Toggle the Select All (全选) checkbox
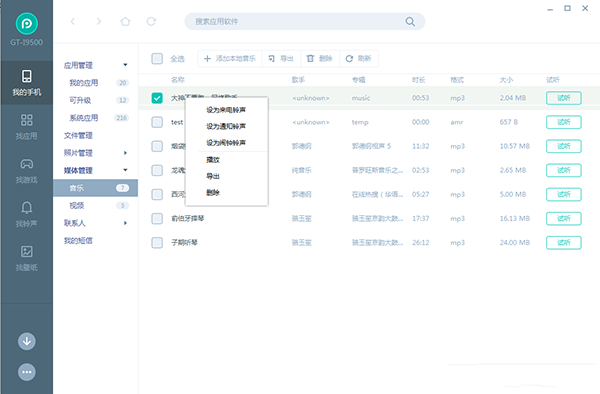 point(157,59)
